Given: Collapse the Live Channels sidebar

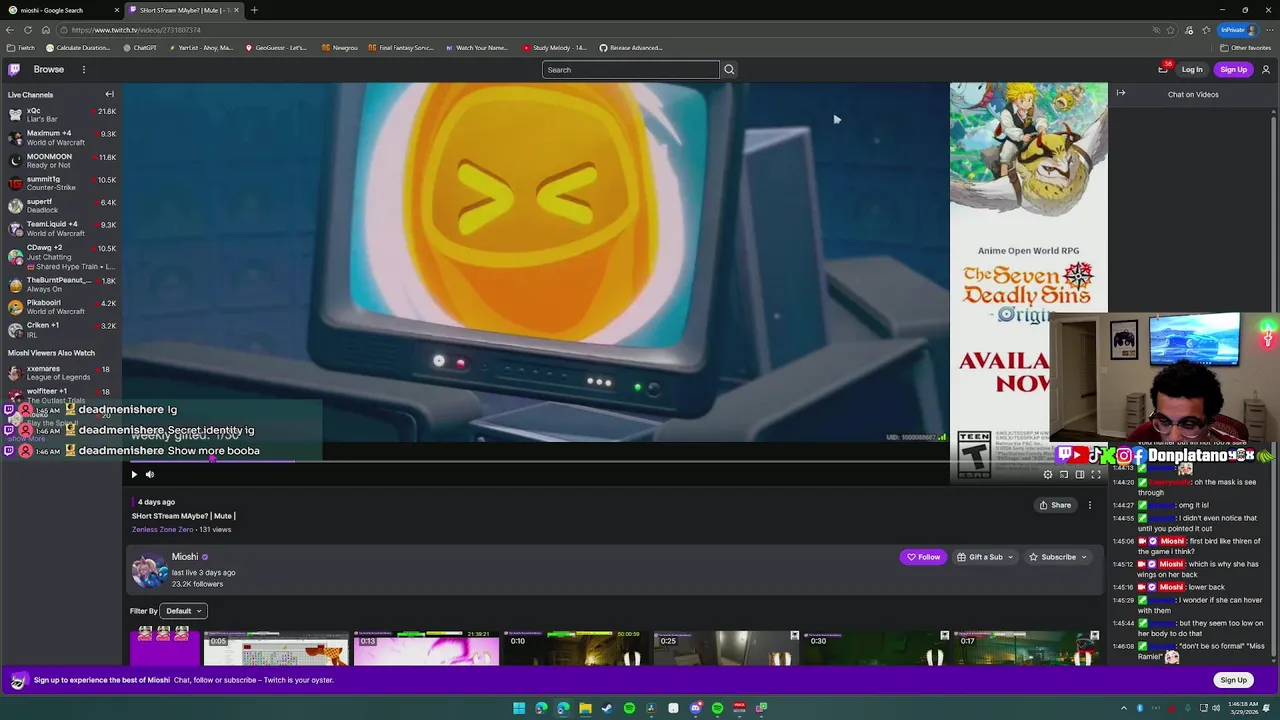Looking at the screenshot, I should pos(110,94).
